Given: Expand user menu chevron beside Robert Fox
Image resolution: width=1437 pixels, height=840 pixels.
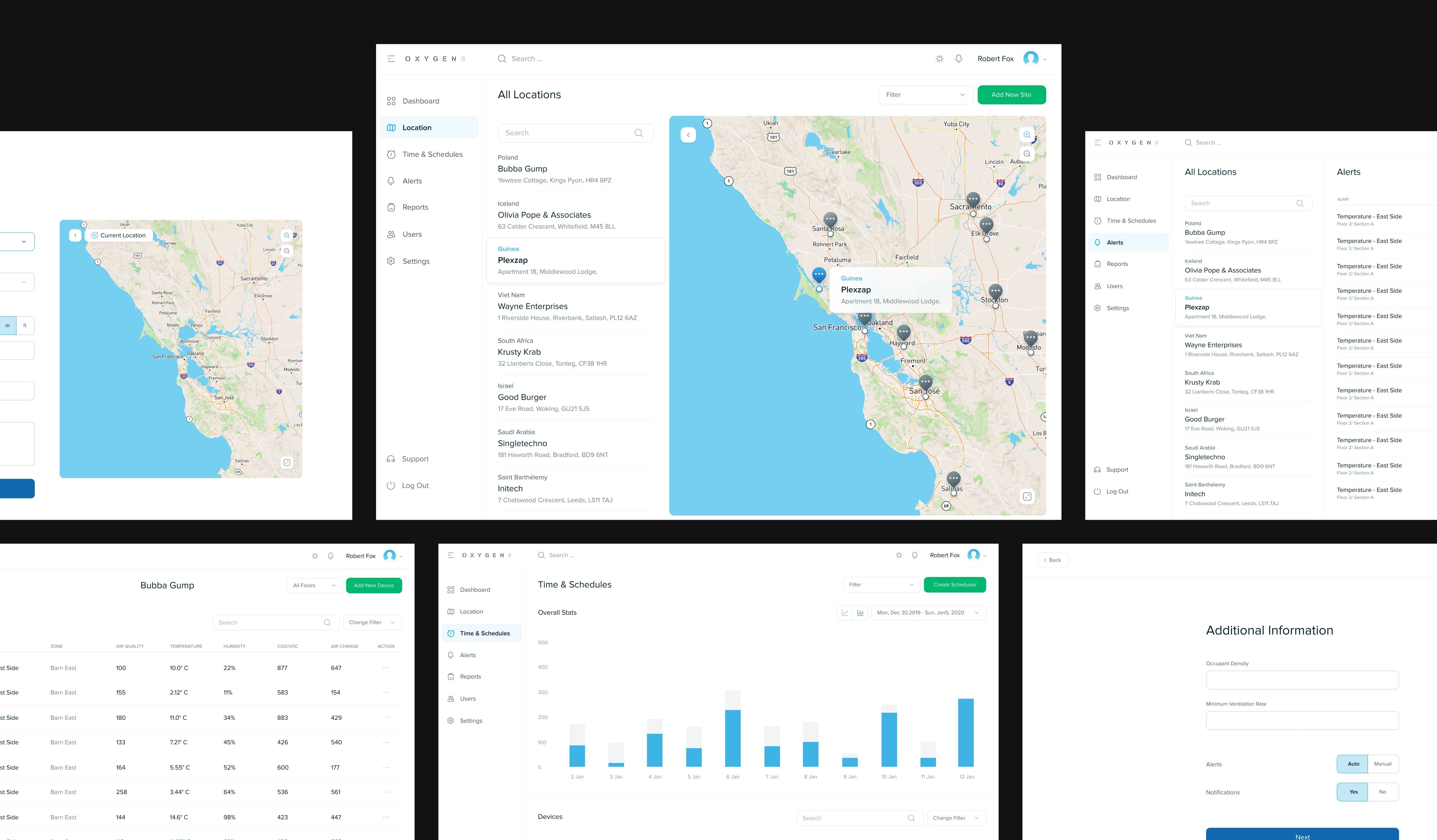Looking at the screenshot, I should click(1045, 59).
